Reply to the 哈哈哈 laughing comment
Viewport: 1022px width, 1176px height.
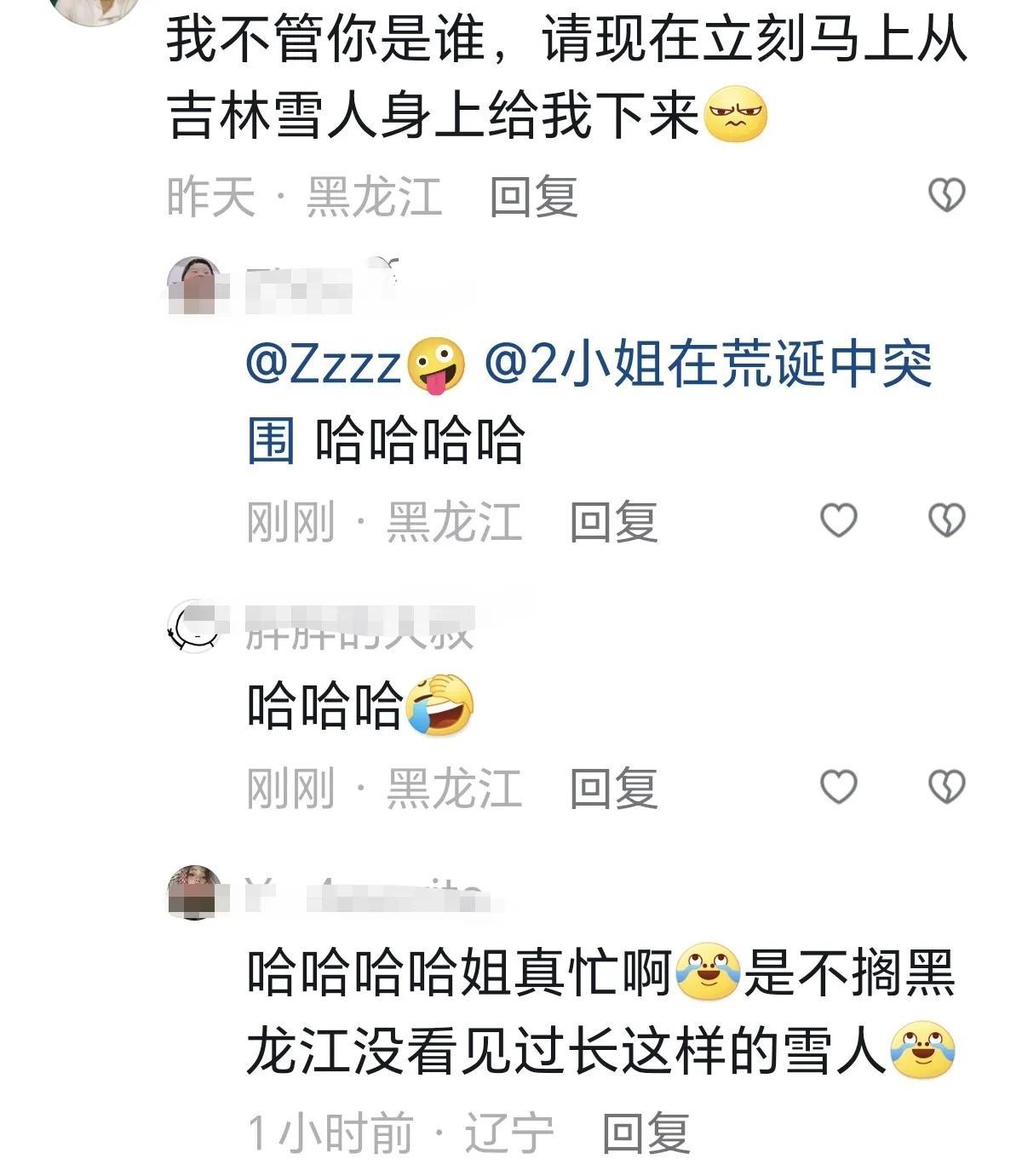point(614,788)
